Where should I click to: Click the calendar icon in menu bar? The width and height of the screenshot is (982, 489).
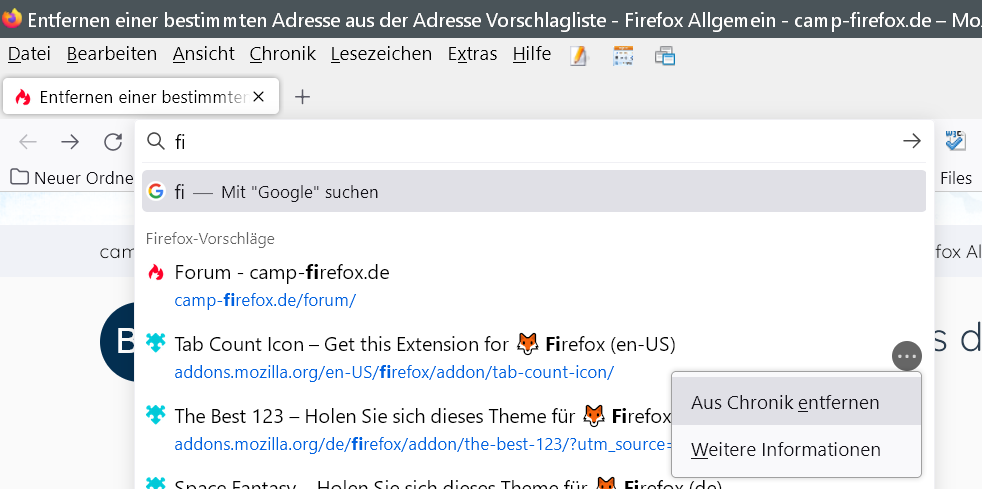[x=623, y=55]
